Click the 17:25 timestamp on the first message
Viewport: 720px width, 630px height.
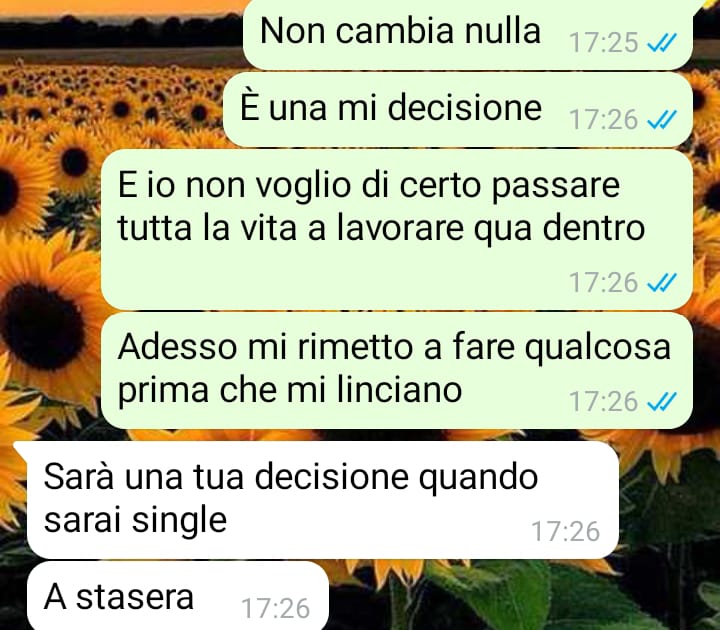click(604, 43)
